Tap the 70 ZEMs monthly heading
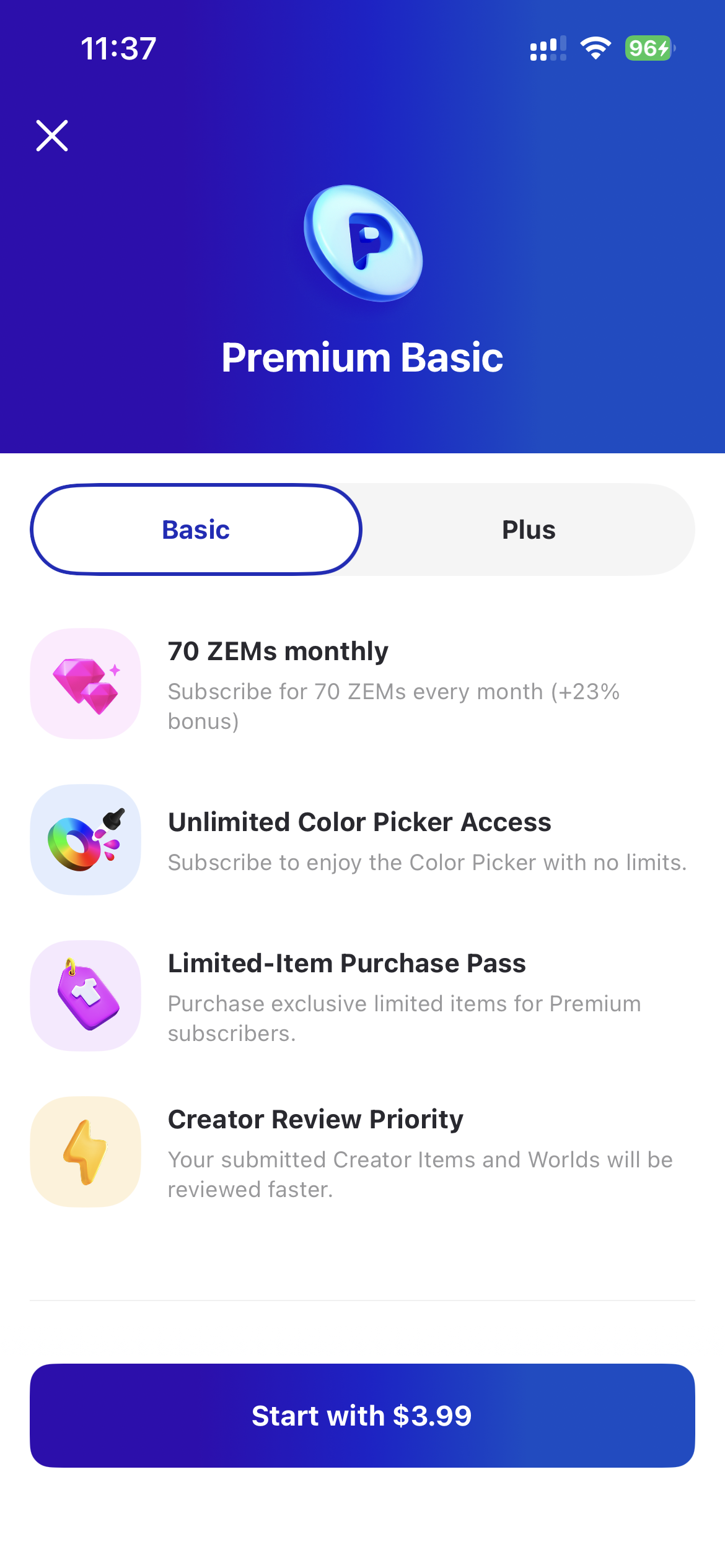Image resolution: width=725 pixels, height=1568 pixels. [x=278, y=651]
